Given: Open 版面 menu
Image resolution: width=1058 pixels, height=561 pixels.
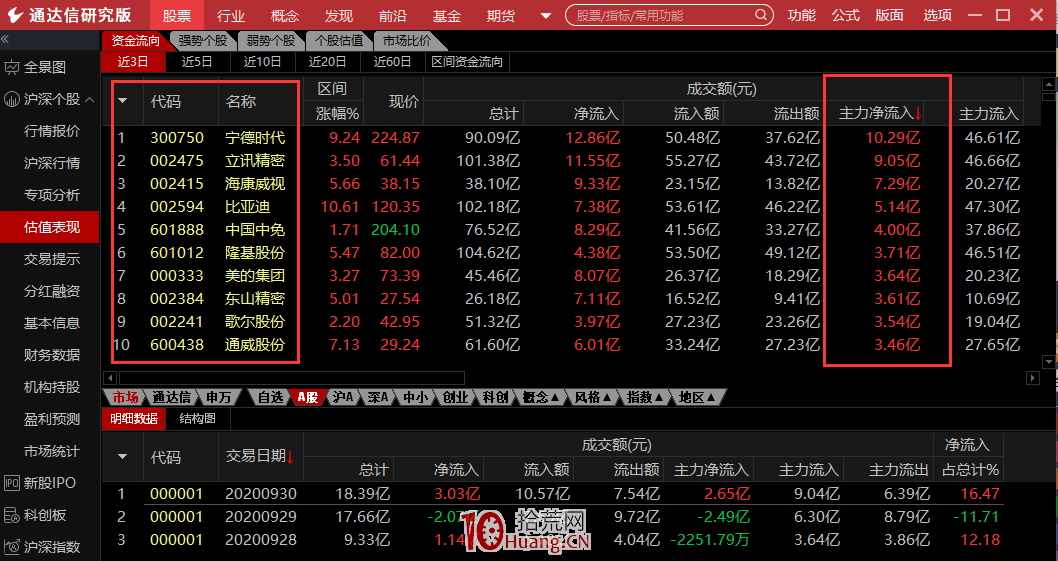Looking at the screenshot, I should coord(889,15).
